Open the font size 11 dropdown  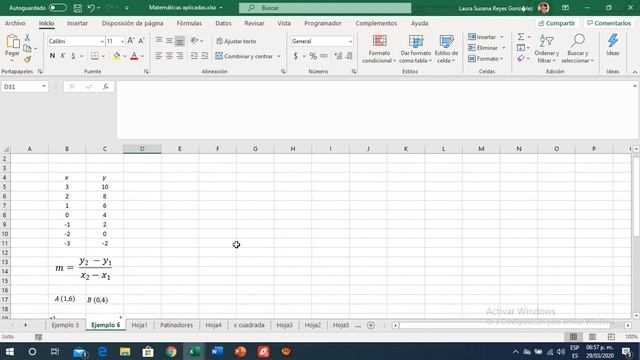pyautogui.click(x=122, y=41)
